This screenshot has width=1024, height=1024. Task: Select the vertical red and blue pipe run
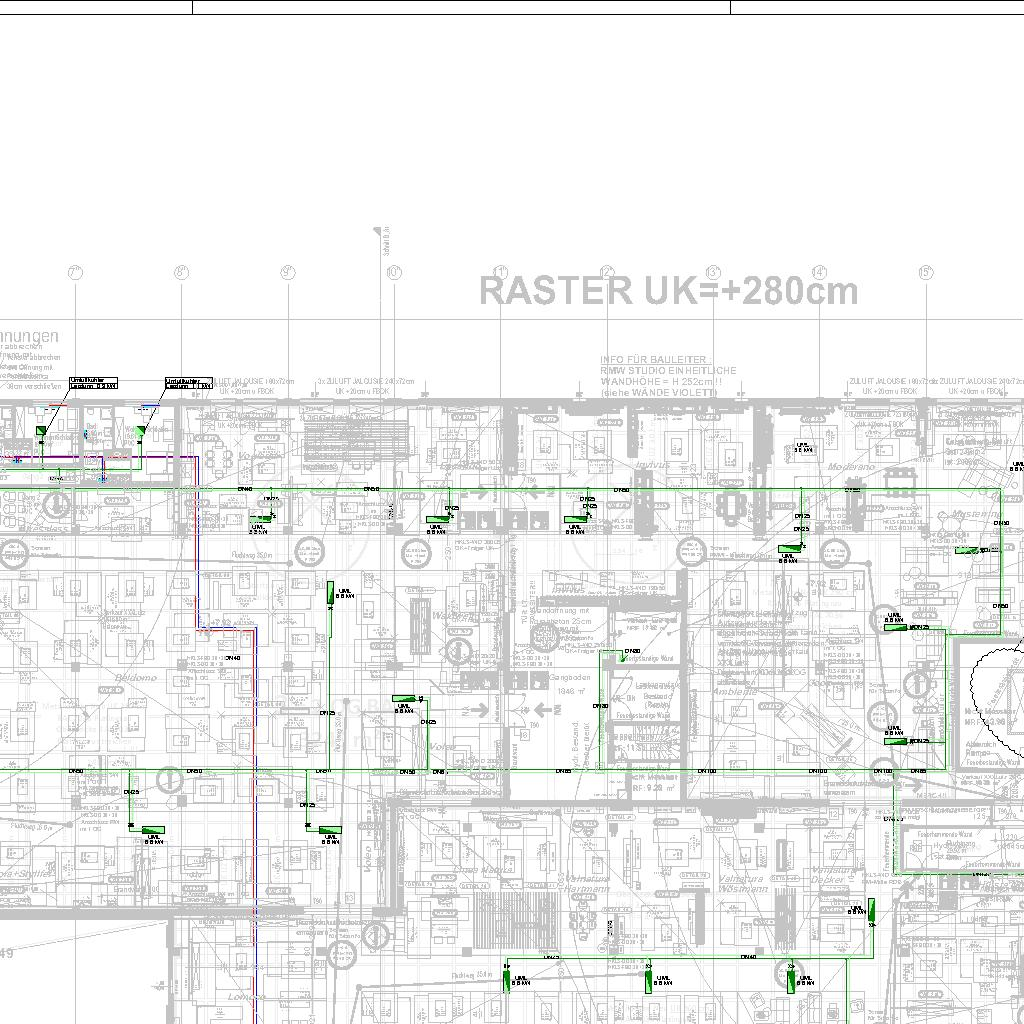[255, 800]
